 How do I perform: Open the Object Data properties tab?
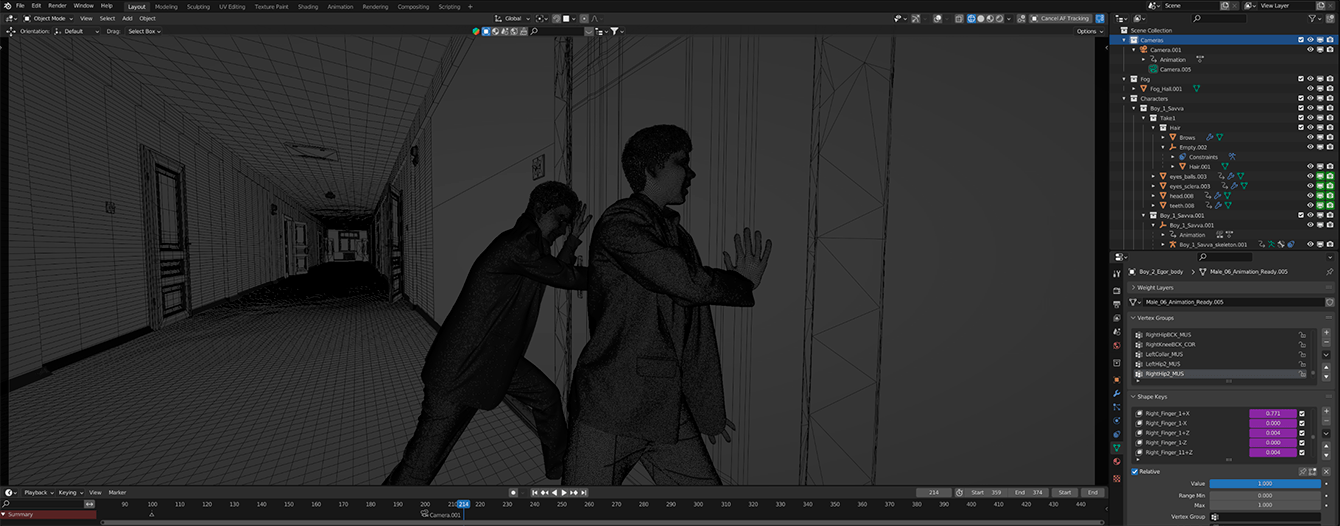[x=1117, y=448]
